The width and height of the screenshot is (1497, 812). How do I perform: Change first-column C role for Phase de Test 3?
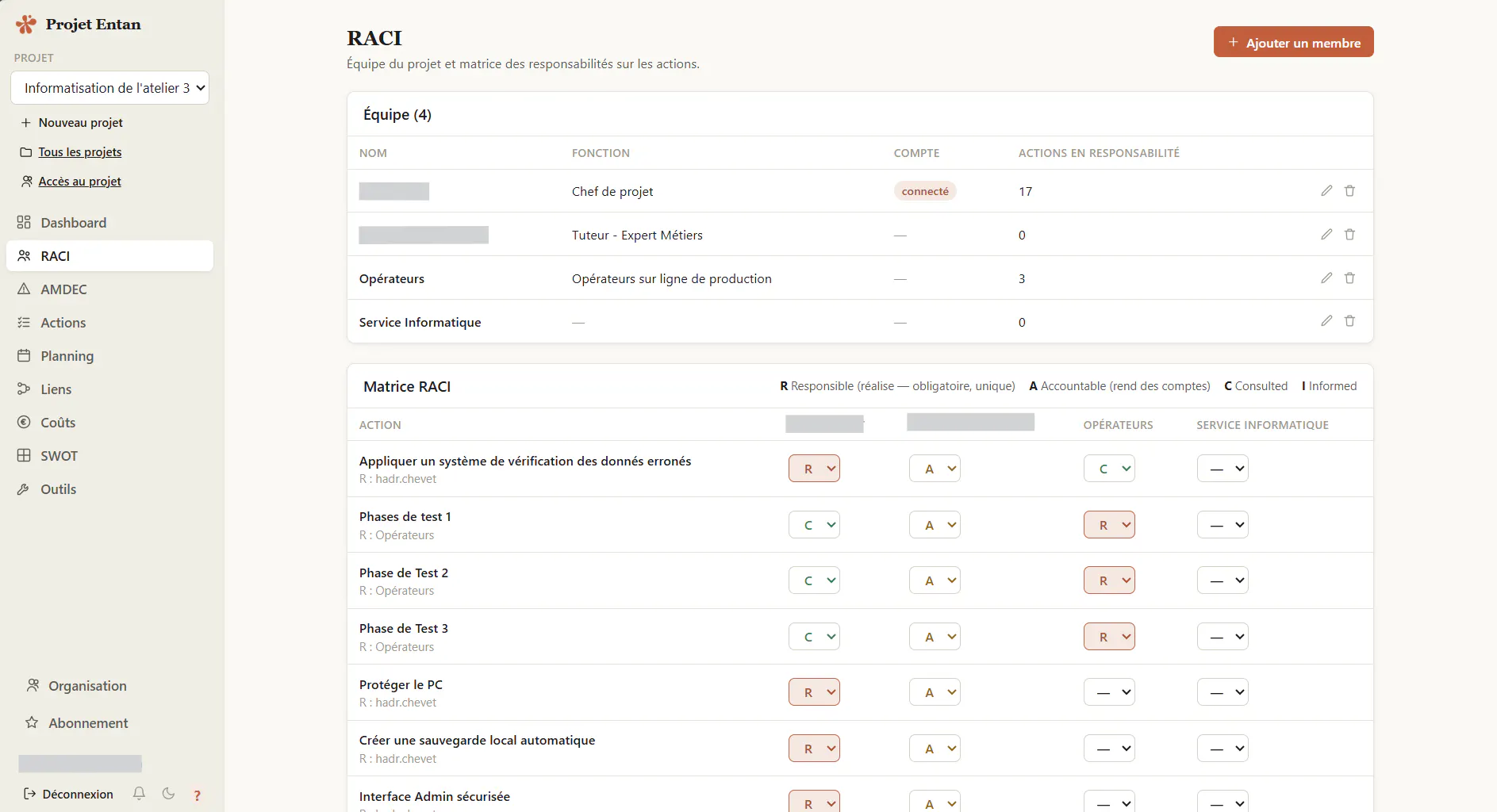tap(814, 637)
